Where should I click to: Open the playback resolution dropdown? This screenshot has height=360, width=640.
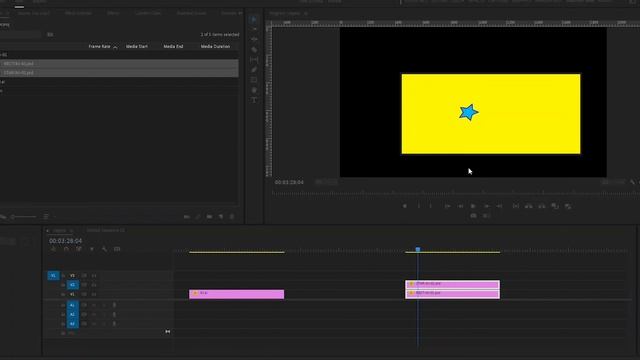pyautogui.click(x=613, y=182)
